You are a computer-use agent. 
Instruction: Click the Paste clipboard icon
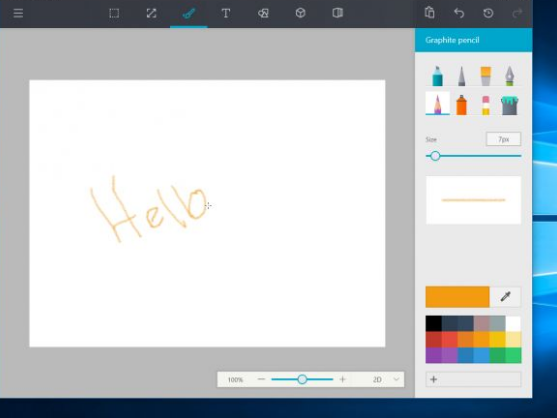pos(429,12)
